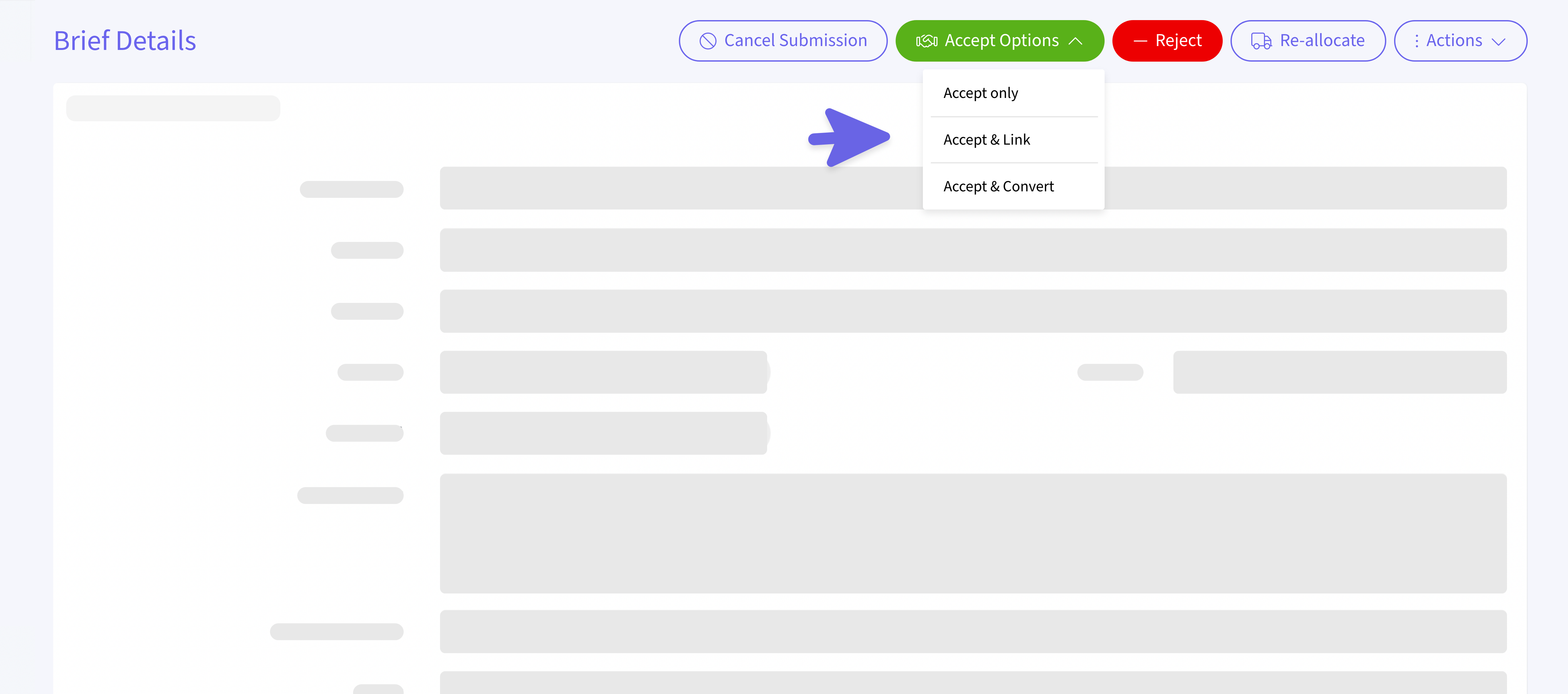Click the truck icon on Re-allocate
1568x694 pixels.
point(1261,41)
